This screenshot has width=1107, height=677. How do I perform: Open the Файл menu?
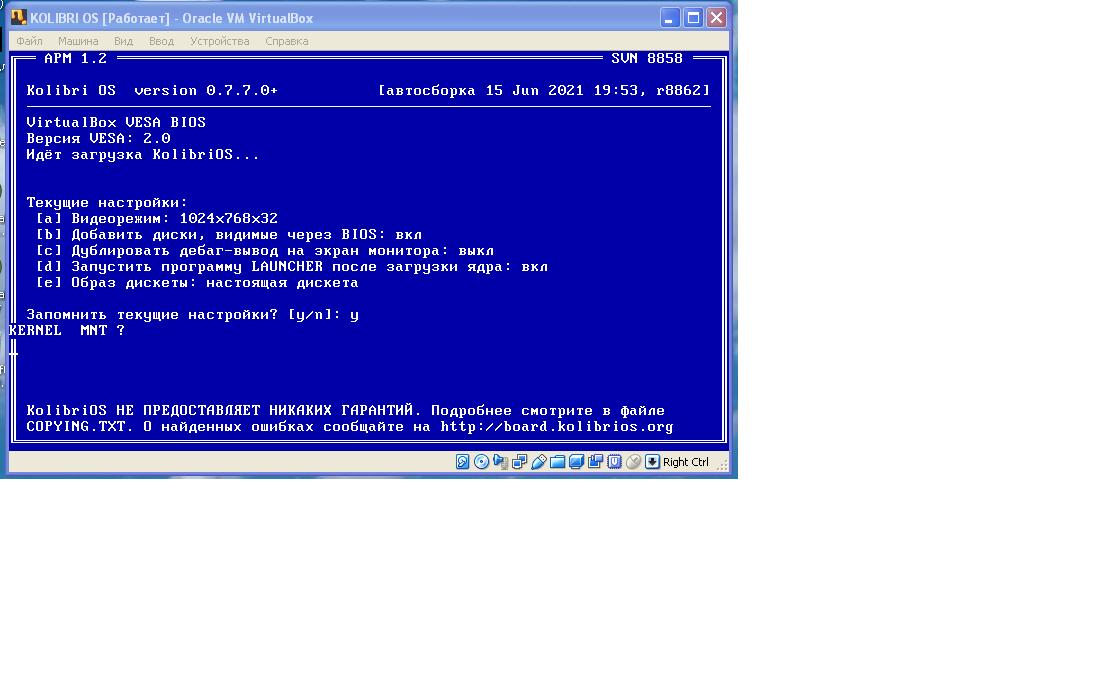29,41
